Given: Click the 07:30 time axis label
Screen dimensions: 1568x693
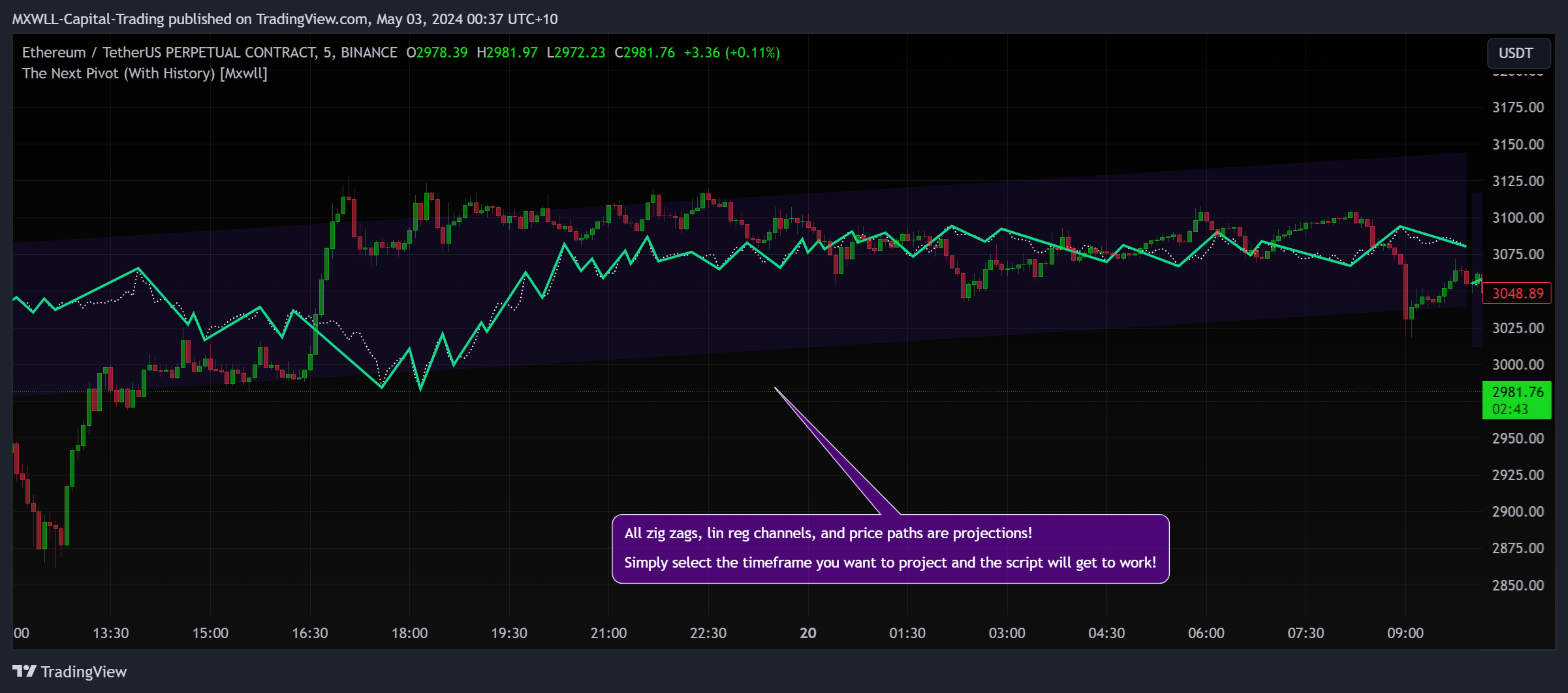Looking at the screenshot, I should [x=1306, y=633].
